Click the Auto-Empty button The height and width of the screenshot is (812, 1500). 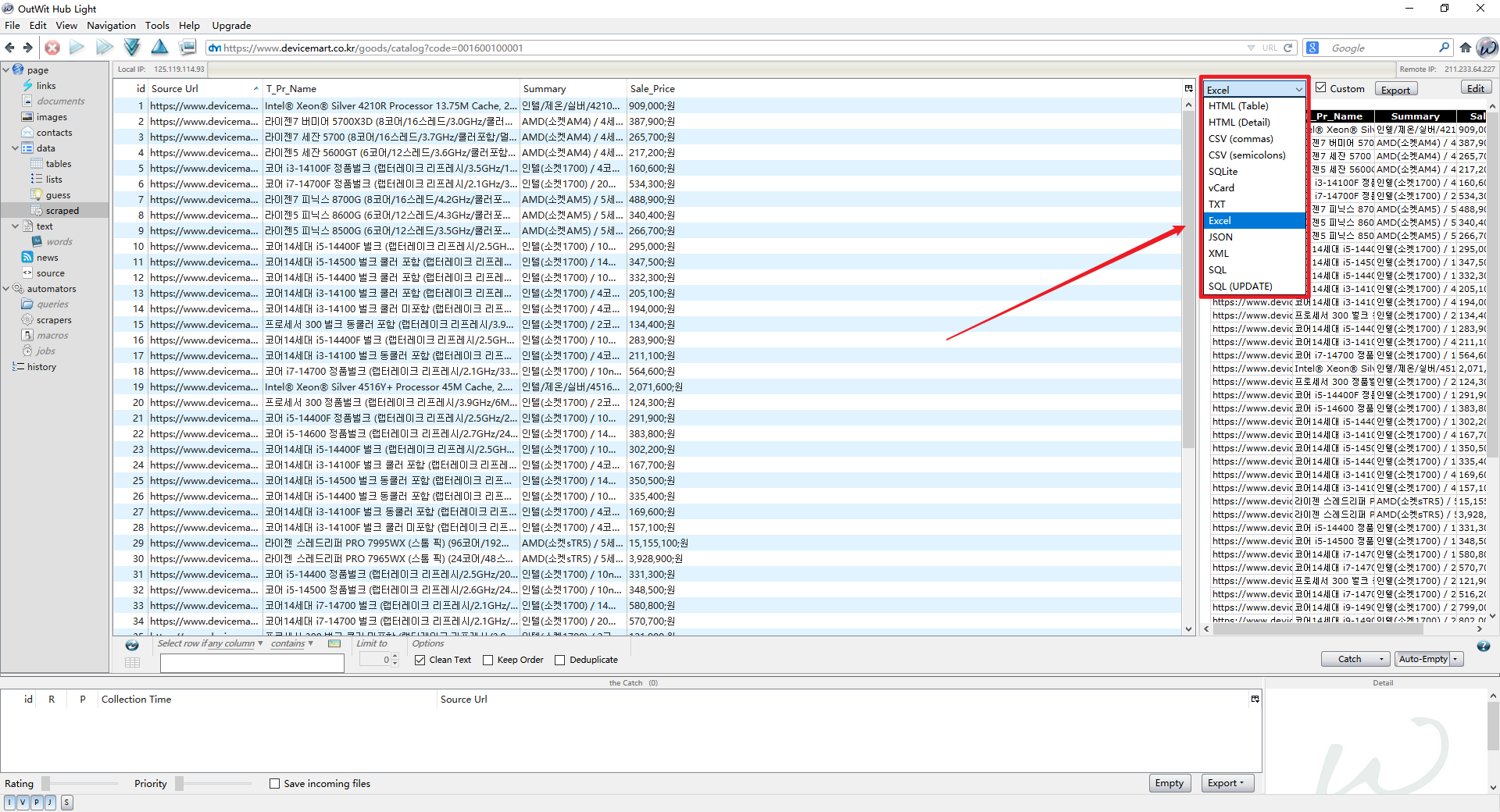pyautogui.click(x=1423, y=659)
